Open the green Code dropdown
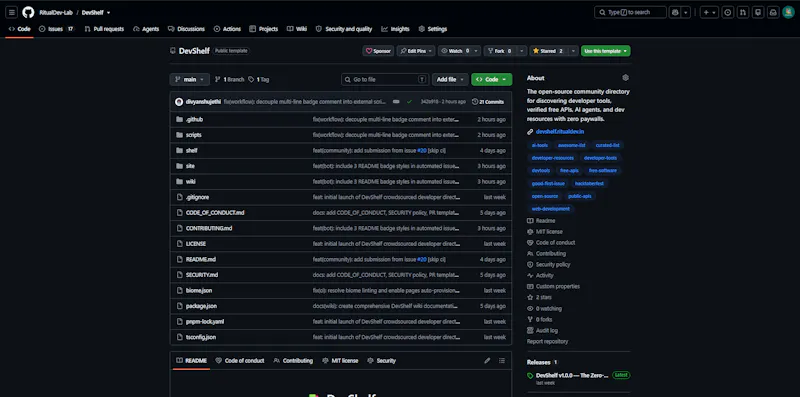The height and width of the screenshot is (397, 800). click(x=491, y=79)
